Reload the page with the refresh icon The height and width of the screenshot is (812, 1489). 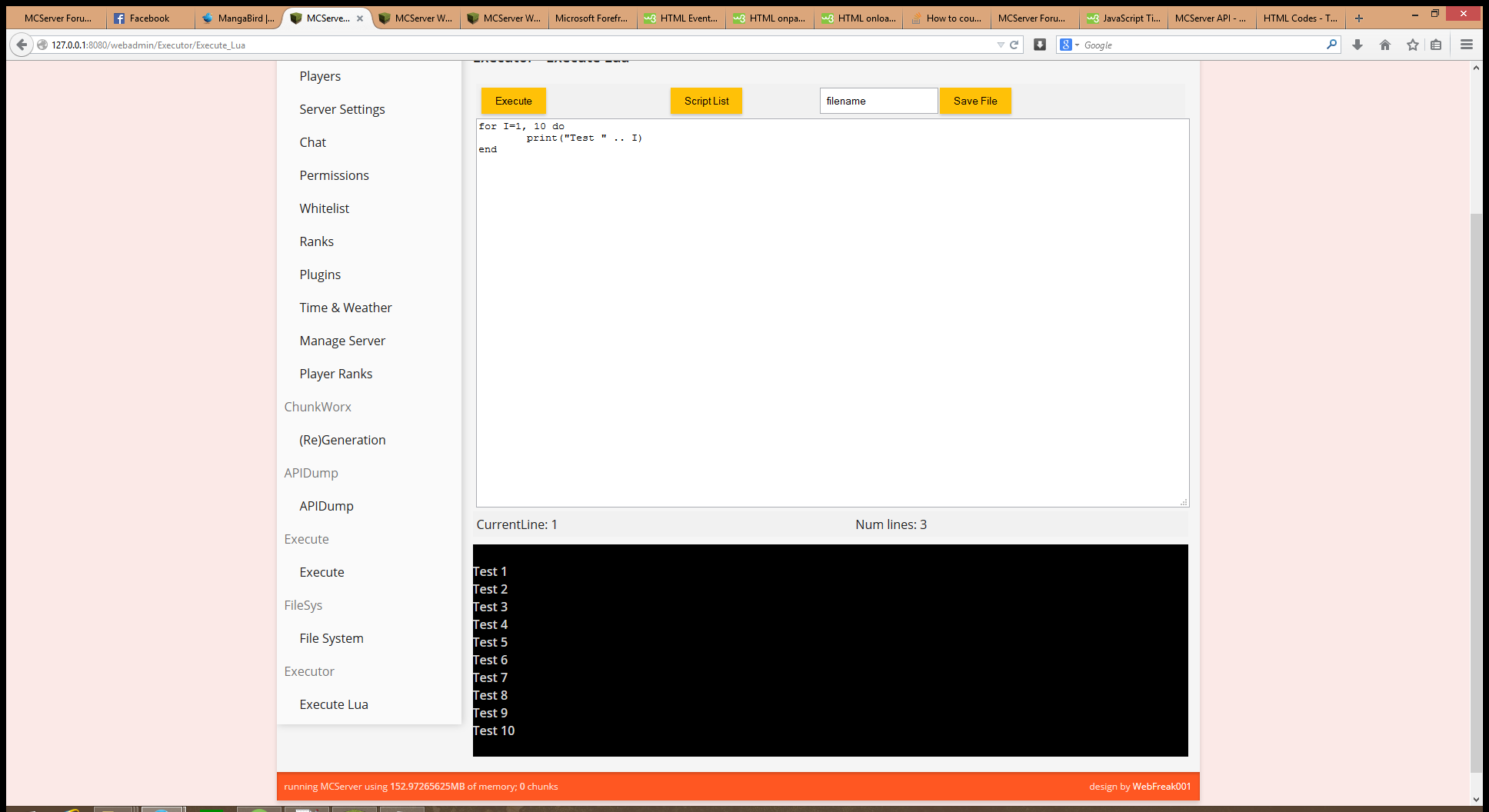pos(1014,45)
